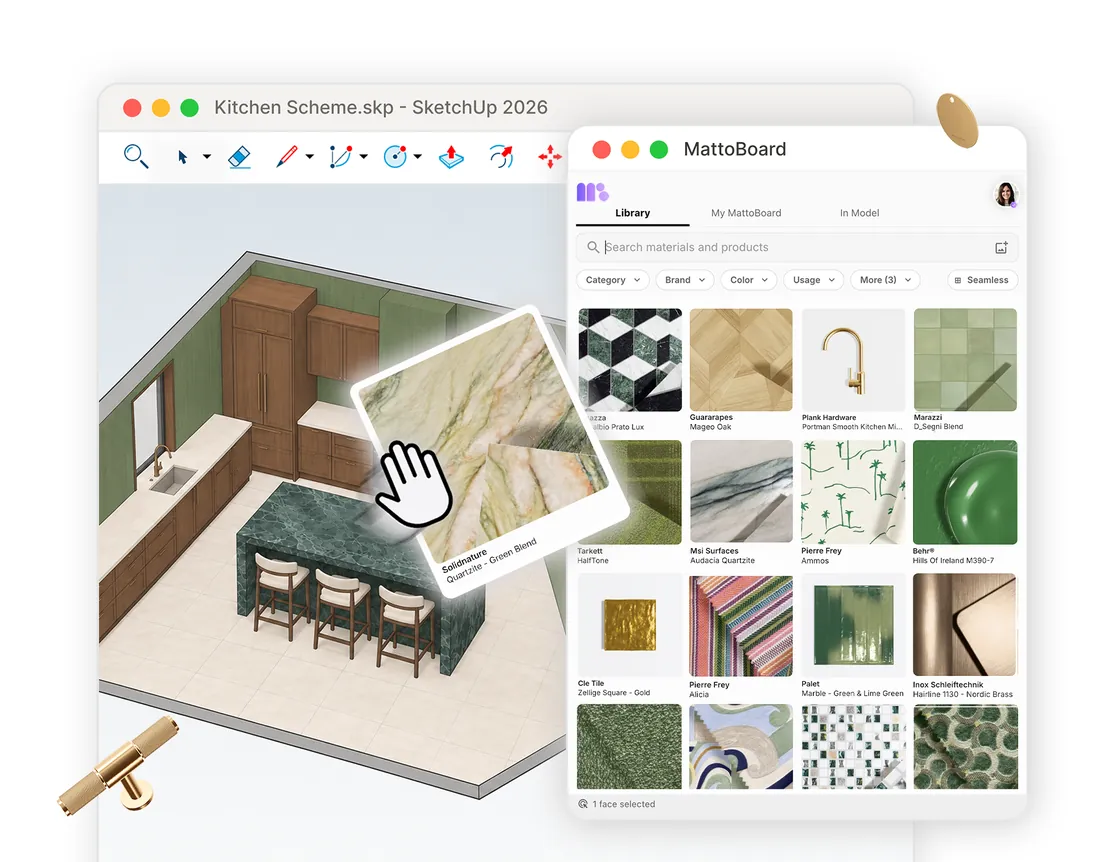Close the MattoBoard window with red button
Image resolution: width=1100 pixels, height=862 pixels.
tap(601, 149)
